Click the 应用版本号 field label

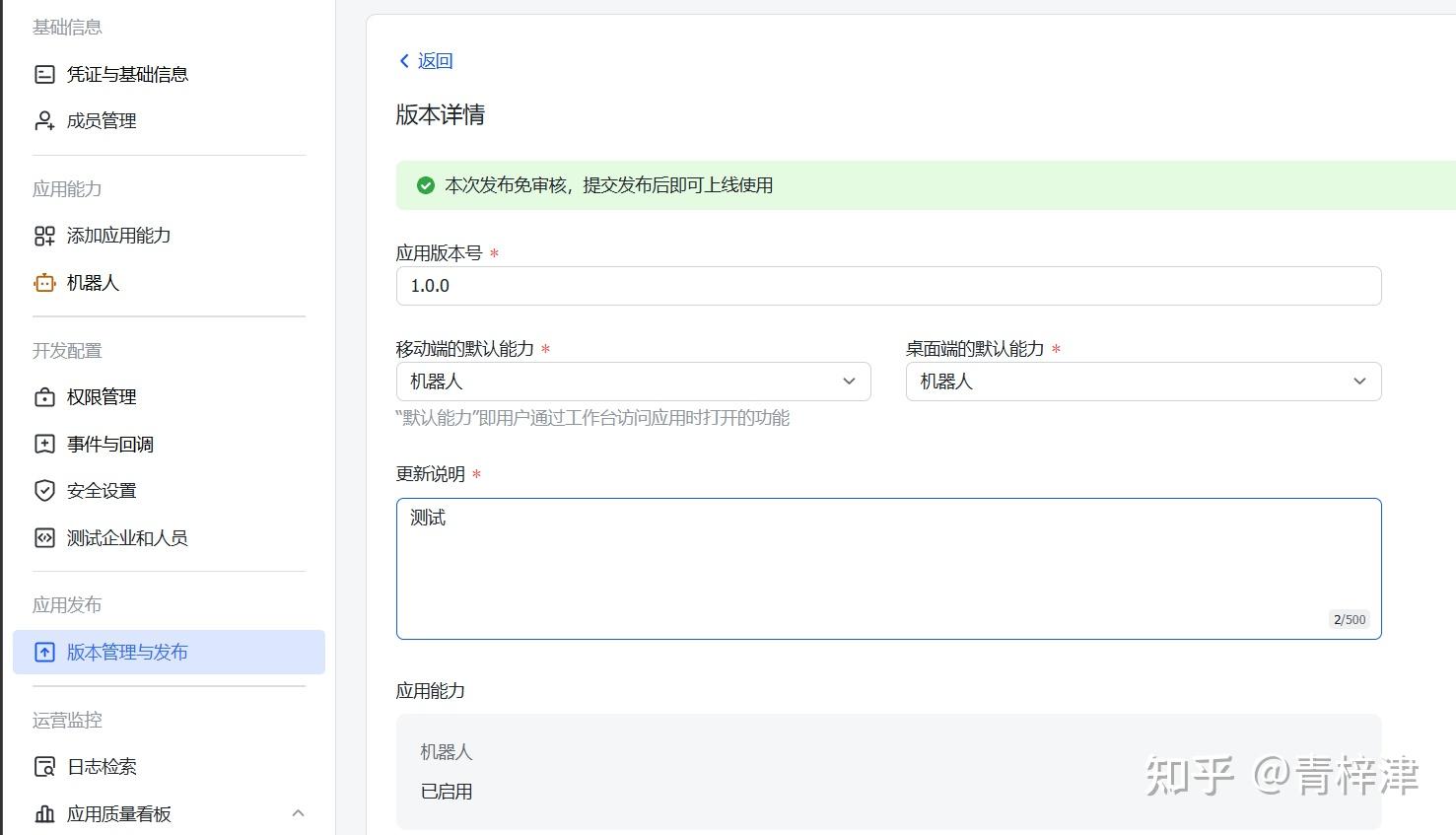[x=439, y=253]
